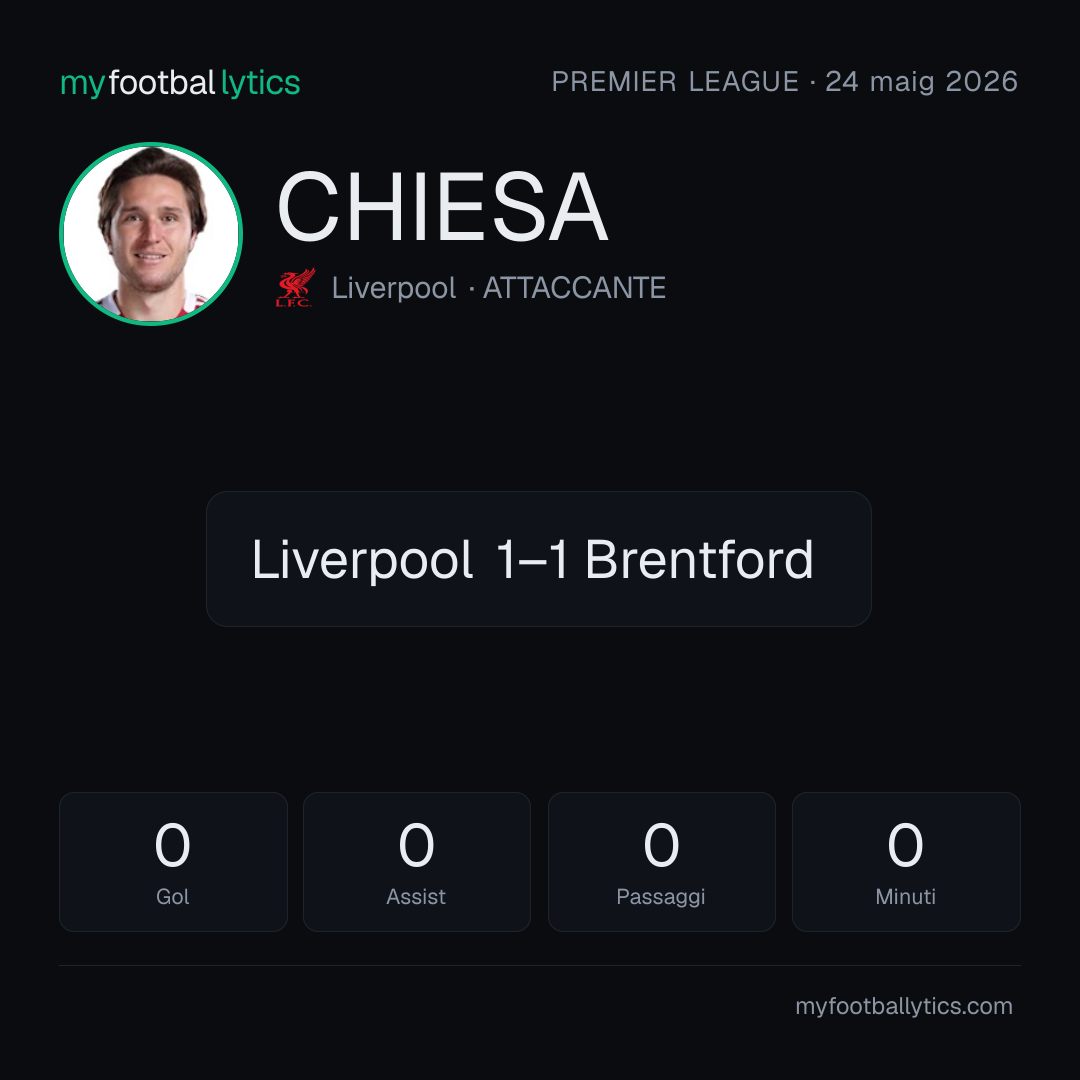Open the myfootballytics.com footer link

(904, 1006)
